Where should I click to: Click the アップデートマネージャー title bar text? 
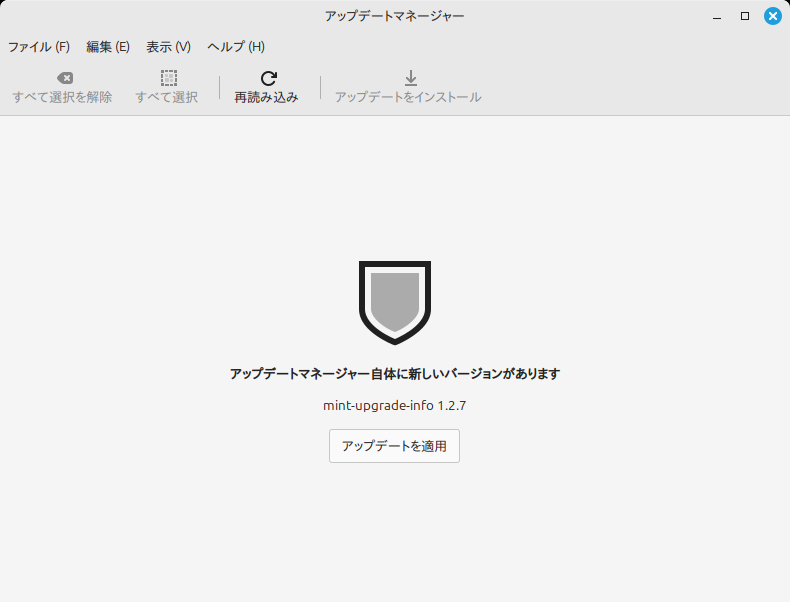click(394, 16)
